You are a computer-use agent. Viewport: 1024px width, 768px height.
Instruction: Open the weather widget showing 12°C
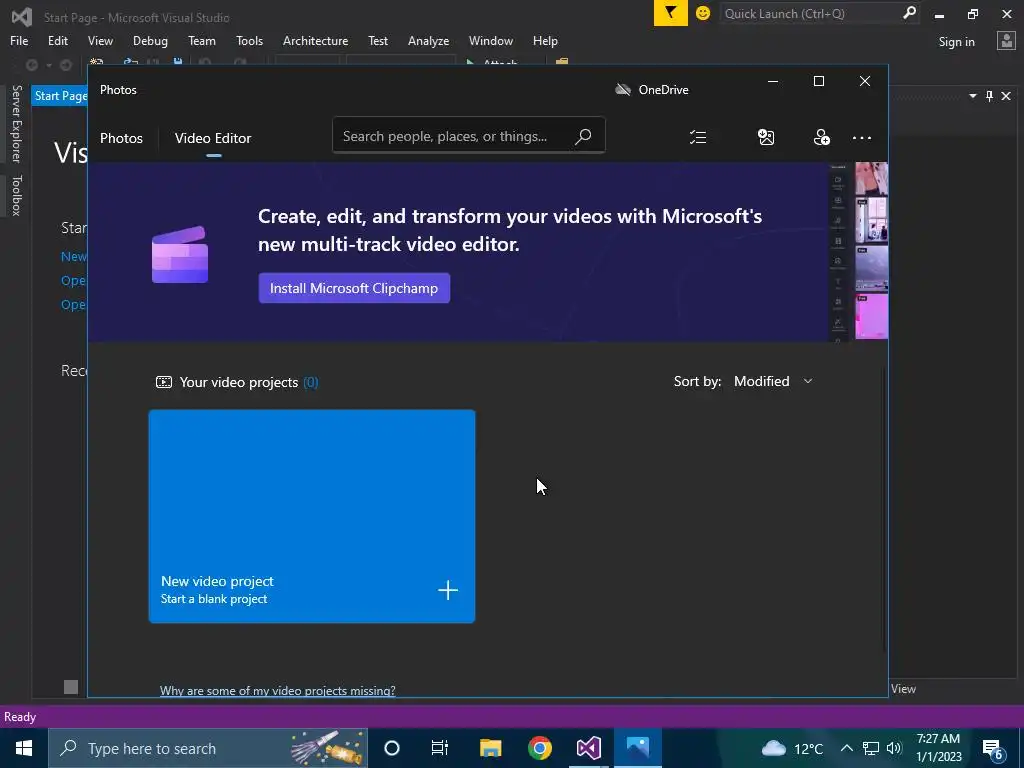click(x=792, y=748)
